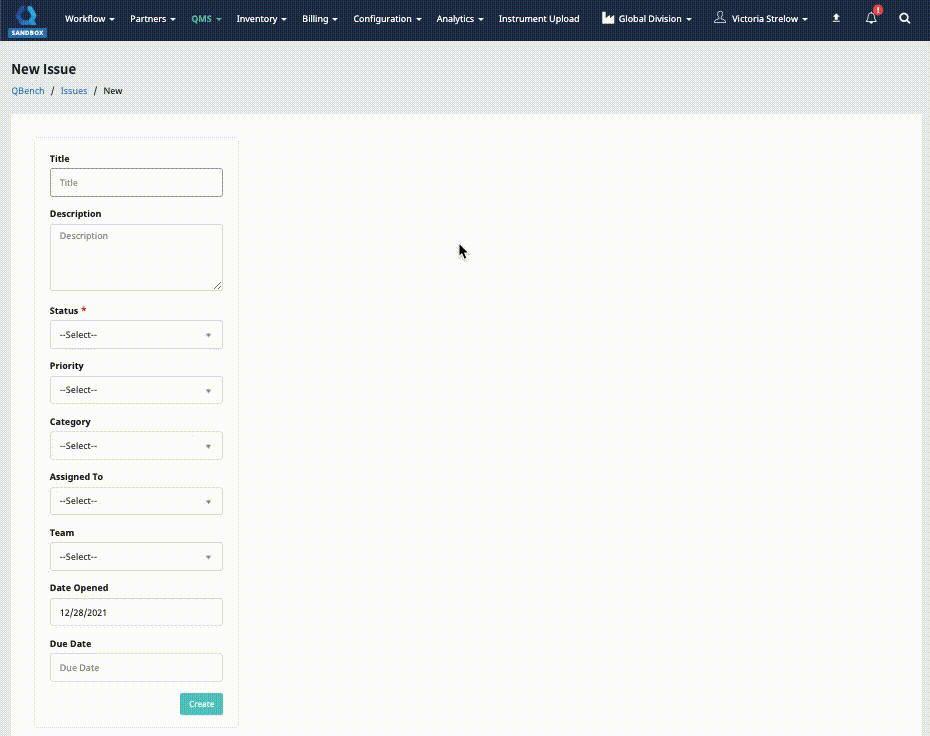930x736 pixels.
Task: Open the Analytics menu
Action: [x=460, y=19]
